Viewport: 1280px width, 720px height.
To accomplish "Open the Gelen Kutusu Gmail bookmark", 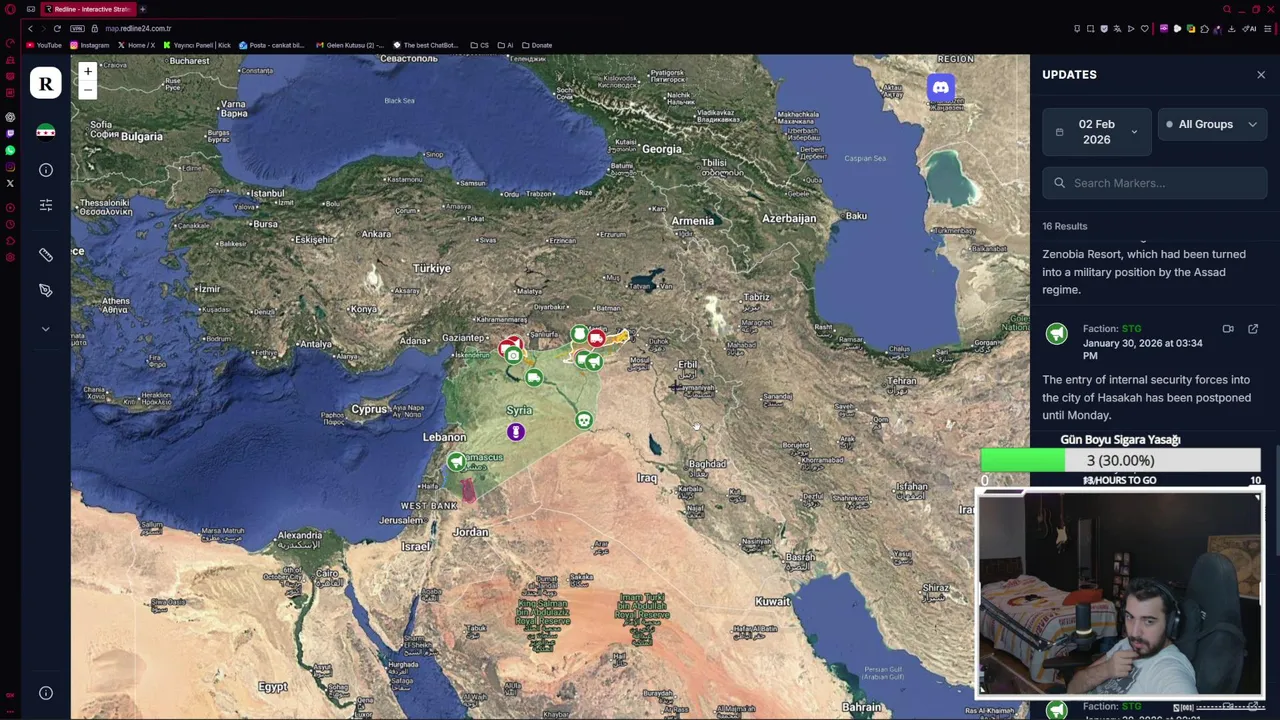I will pos(349,45).
